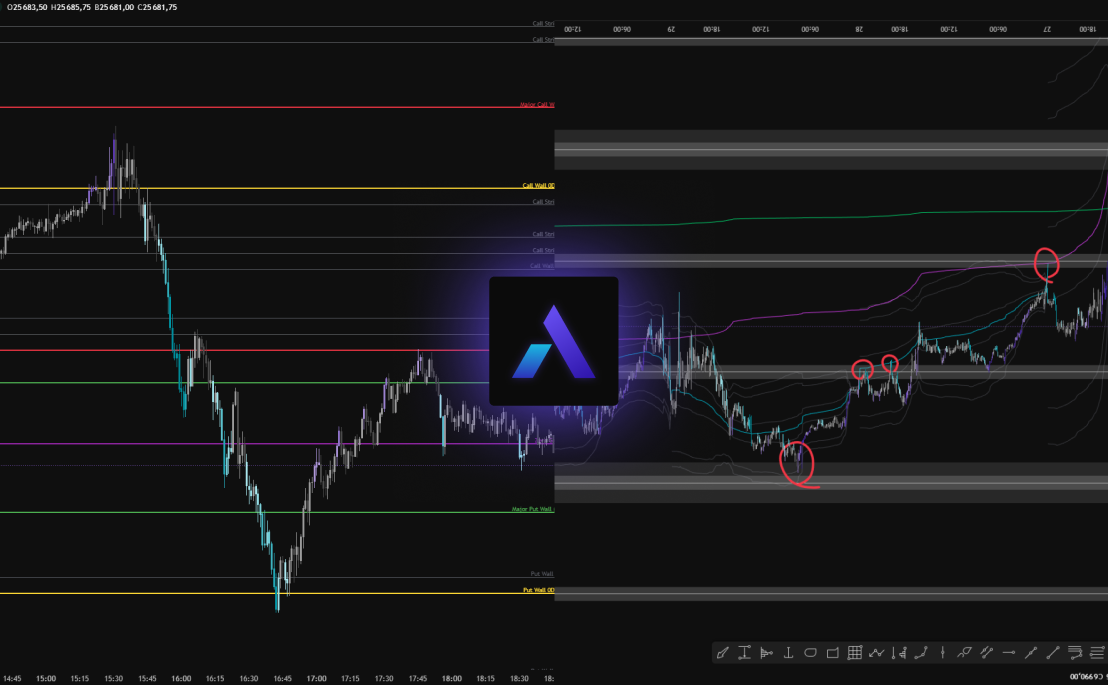Select the volume profile tool icon
1108x685 pixels.
pos(767,652)
